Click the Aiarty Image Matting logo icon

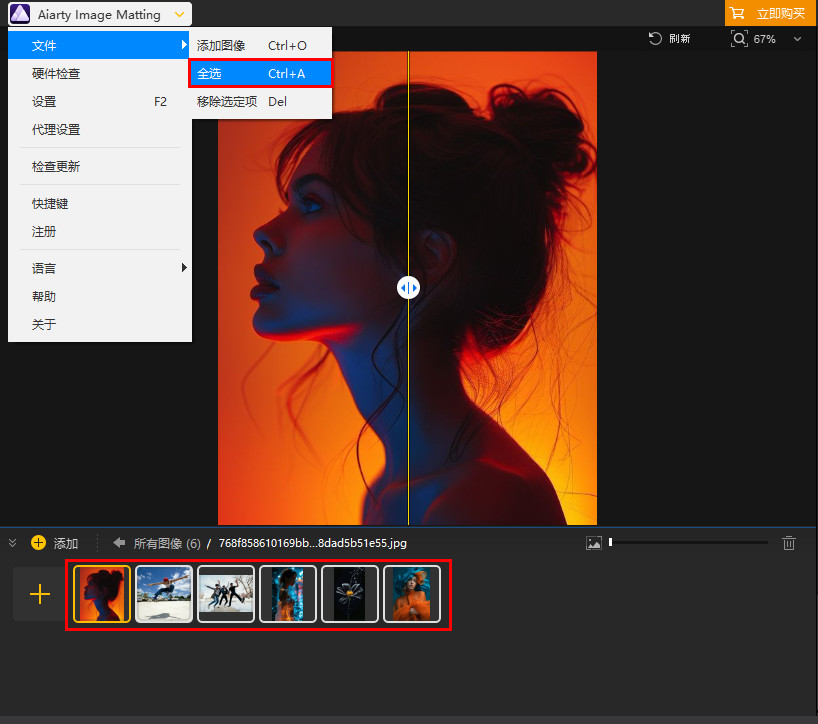point(20,14)
